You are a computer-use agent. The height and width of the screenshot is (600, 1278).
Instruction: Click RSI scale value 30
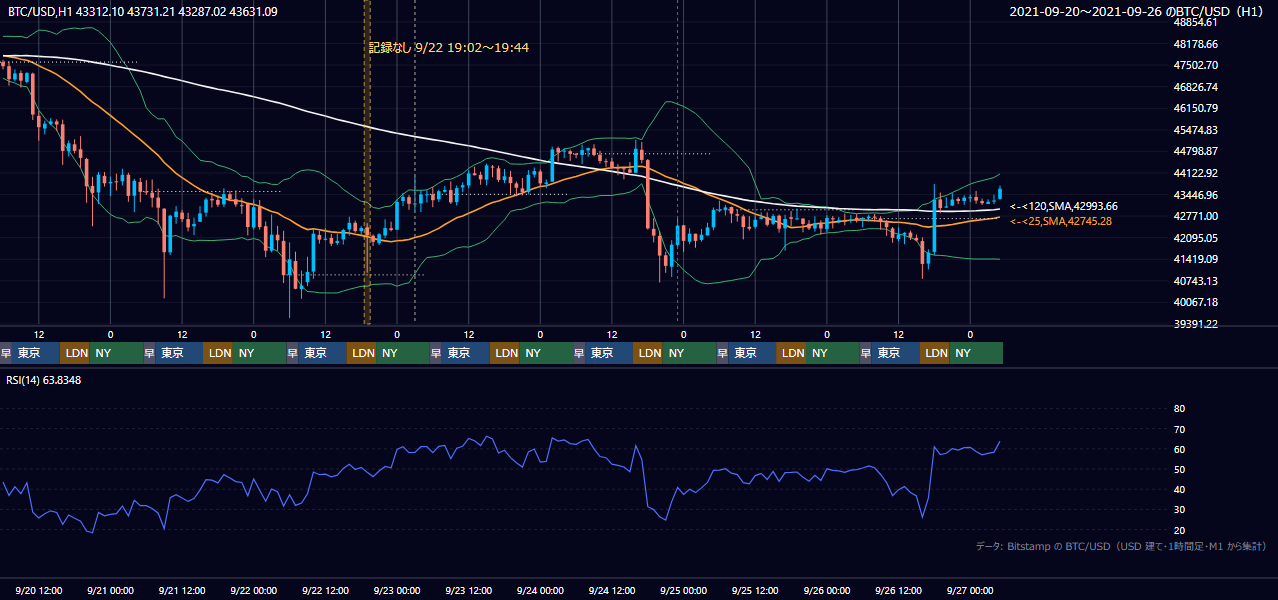pos(1179,510)
